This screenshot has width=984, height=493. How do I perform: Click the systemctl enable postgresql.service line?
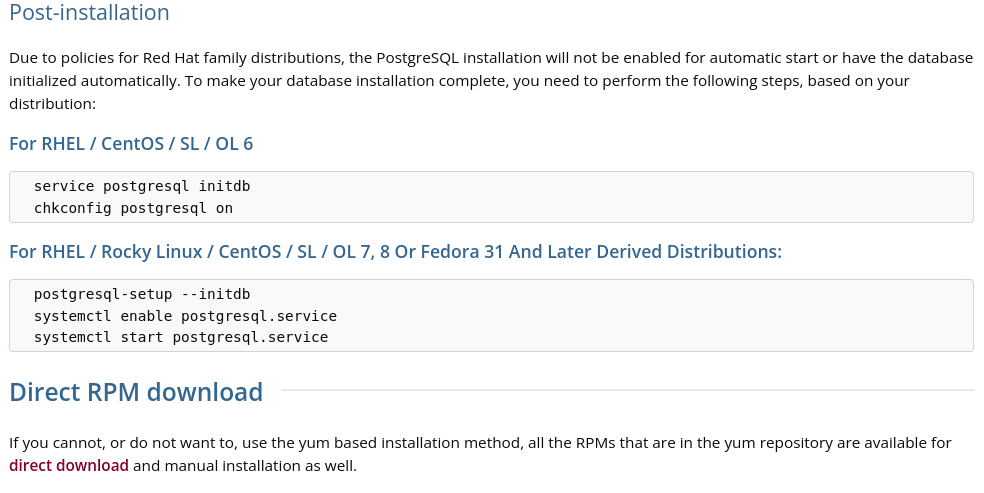185,316
